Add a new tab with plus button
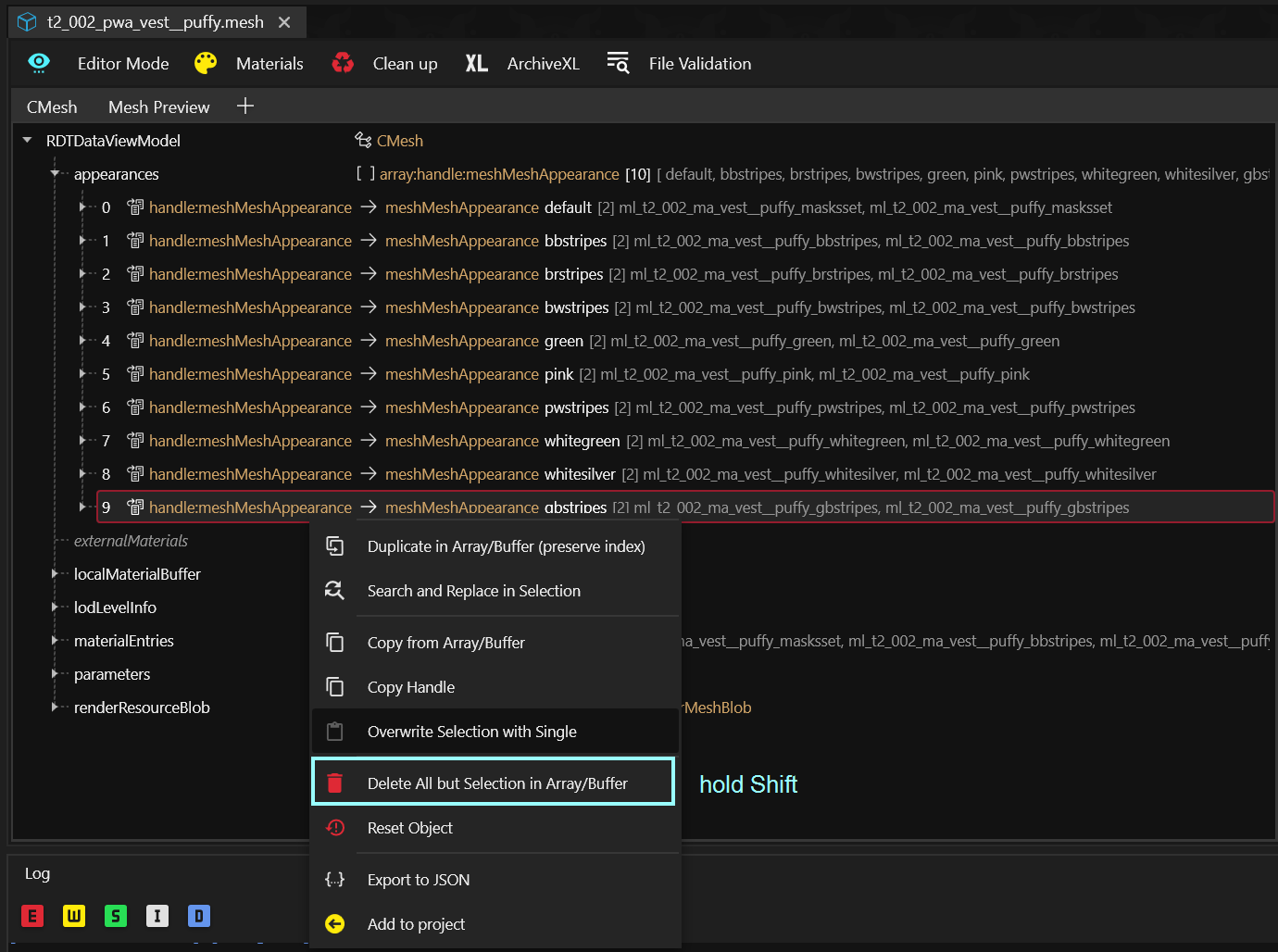This screenshot has width=1278, height=952. coord(245,106)
